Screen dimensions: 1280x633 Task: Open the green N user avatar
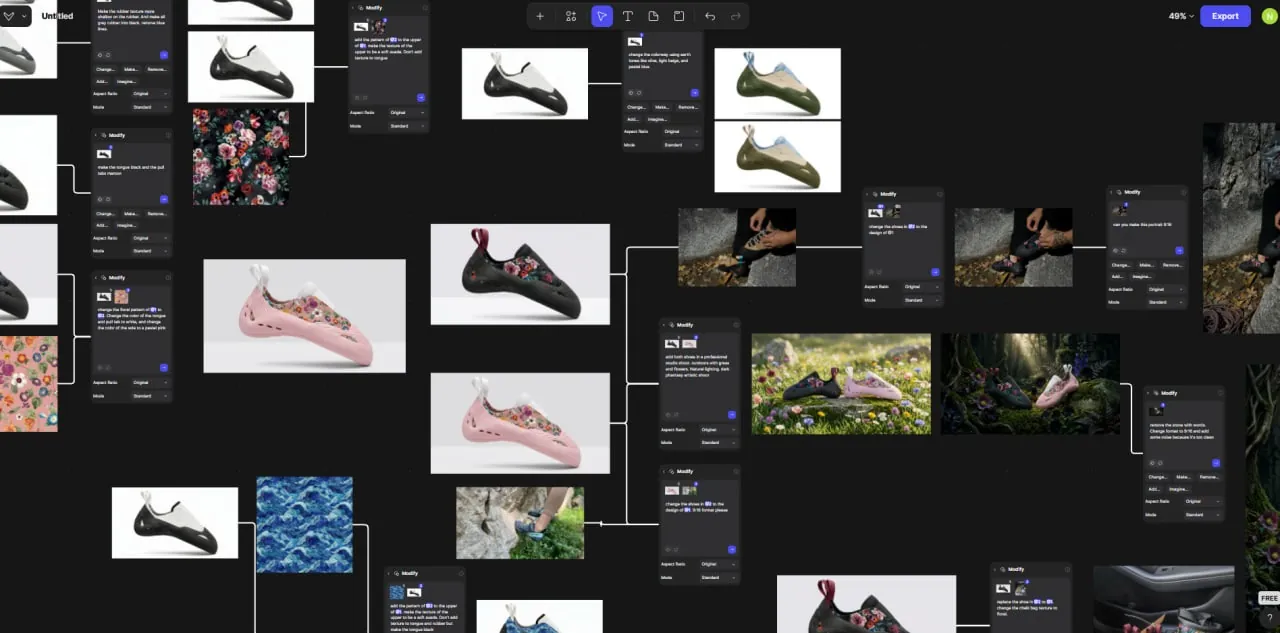pos(1269,16)
